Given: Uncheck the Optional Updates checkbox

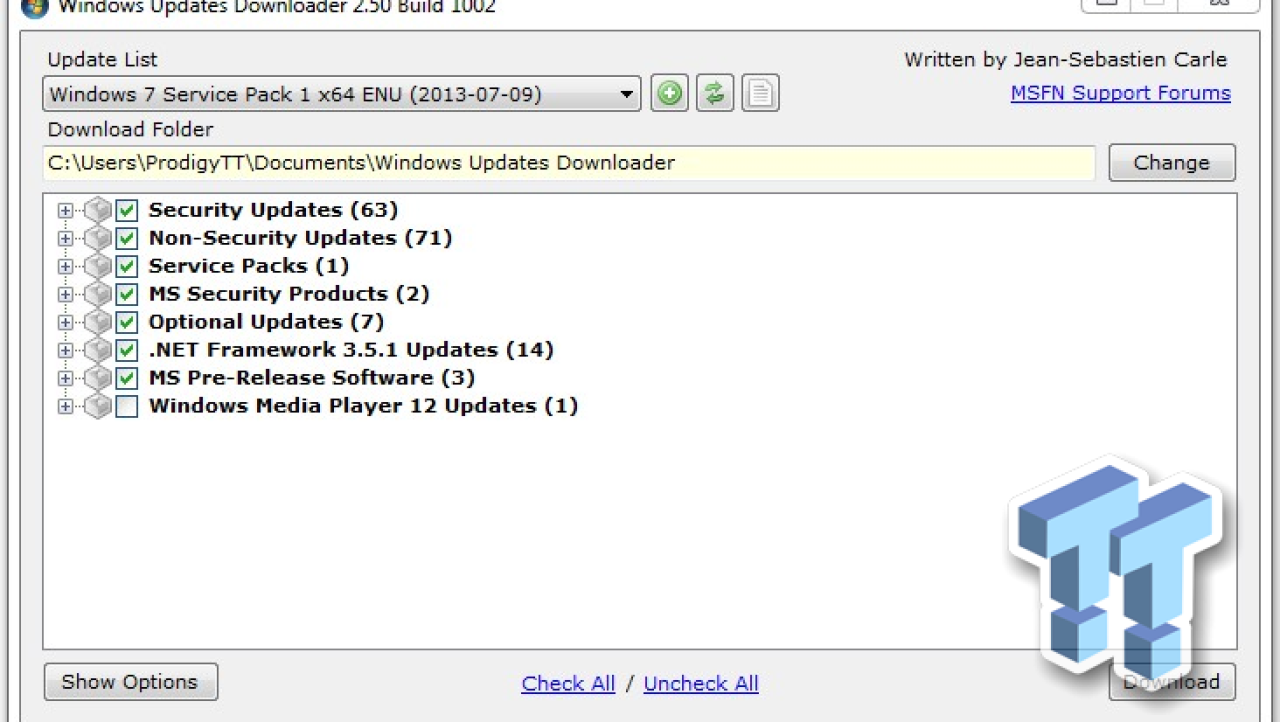Looking at the screenshot, I should [x=126, y=322].
